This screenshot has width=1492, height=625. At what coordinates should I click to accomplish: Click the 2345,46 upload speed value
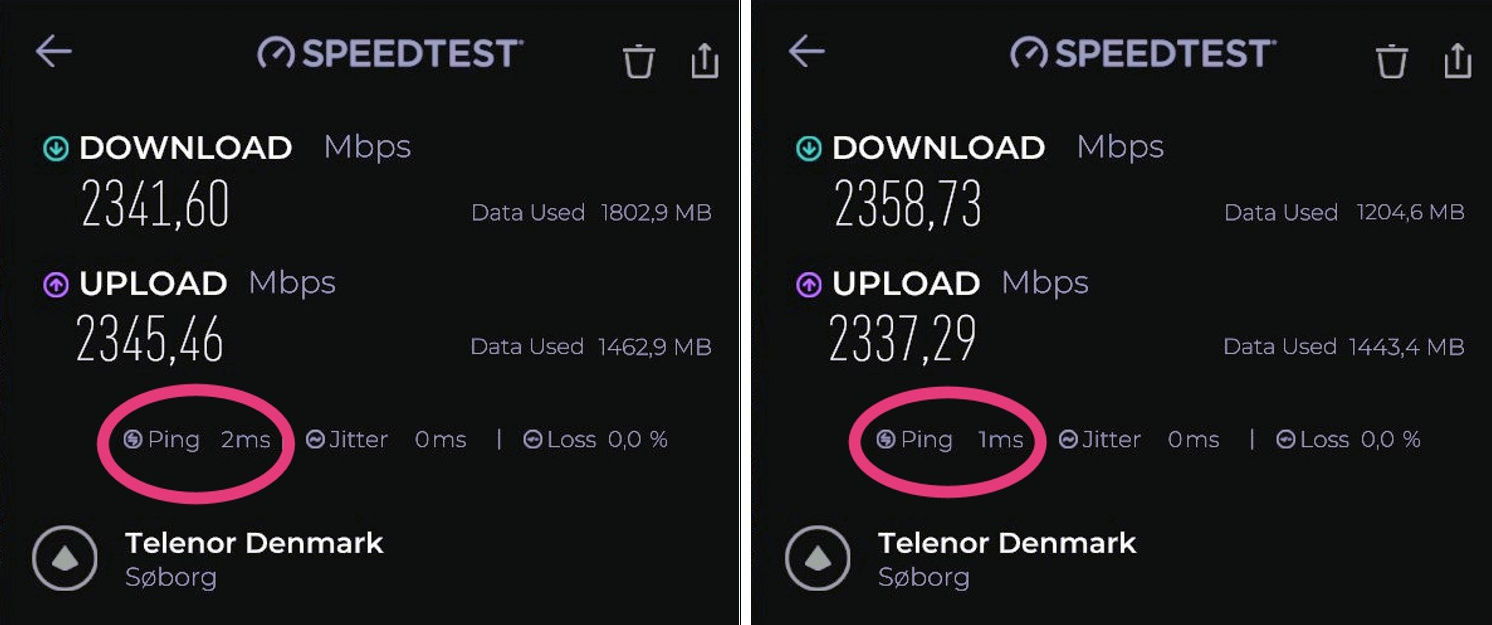[150, 340]
